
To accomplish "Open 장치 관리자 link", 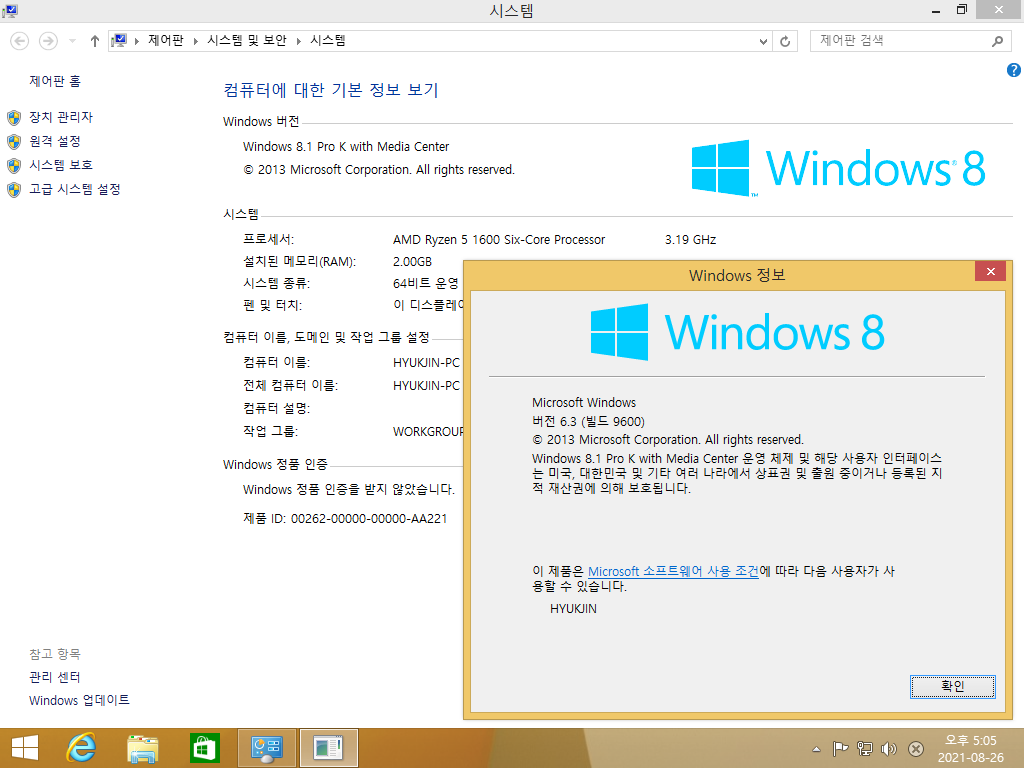I will point(61,117).
